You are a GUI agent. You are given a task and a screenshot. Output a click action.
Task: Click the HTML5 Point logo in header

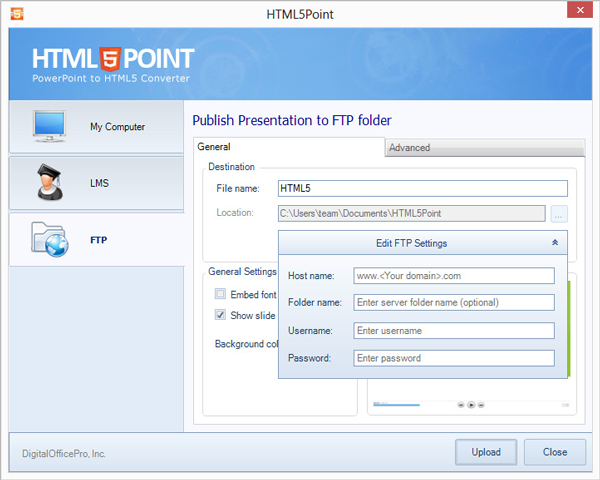pyautogui.click(x=112, y=58)
